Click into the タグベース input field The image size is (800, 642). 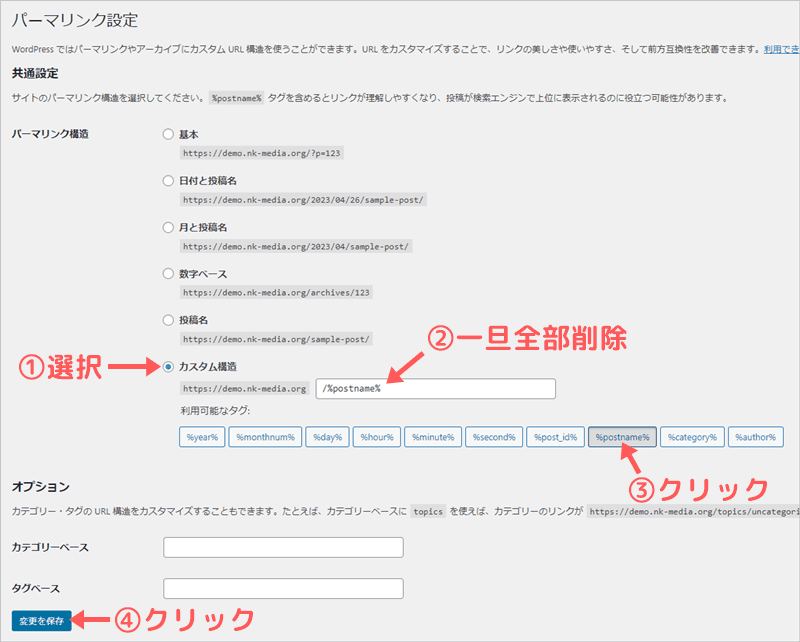point(283,588)
